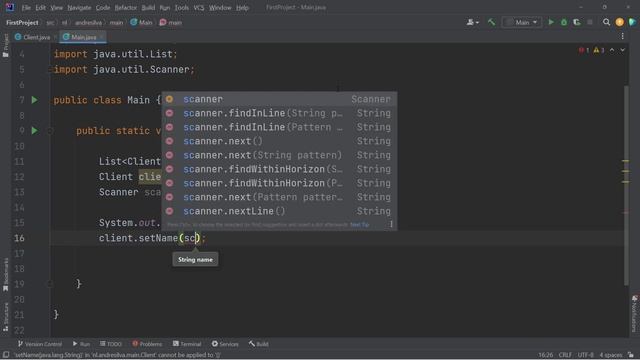
Task: Click the Build Project hammer icon
Action: (x=491, y=22)
